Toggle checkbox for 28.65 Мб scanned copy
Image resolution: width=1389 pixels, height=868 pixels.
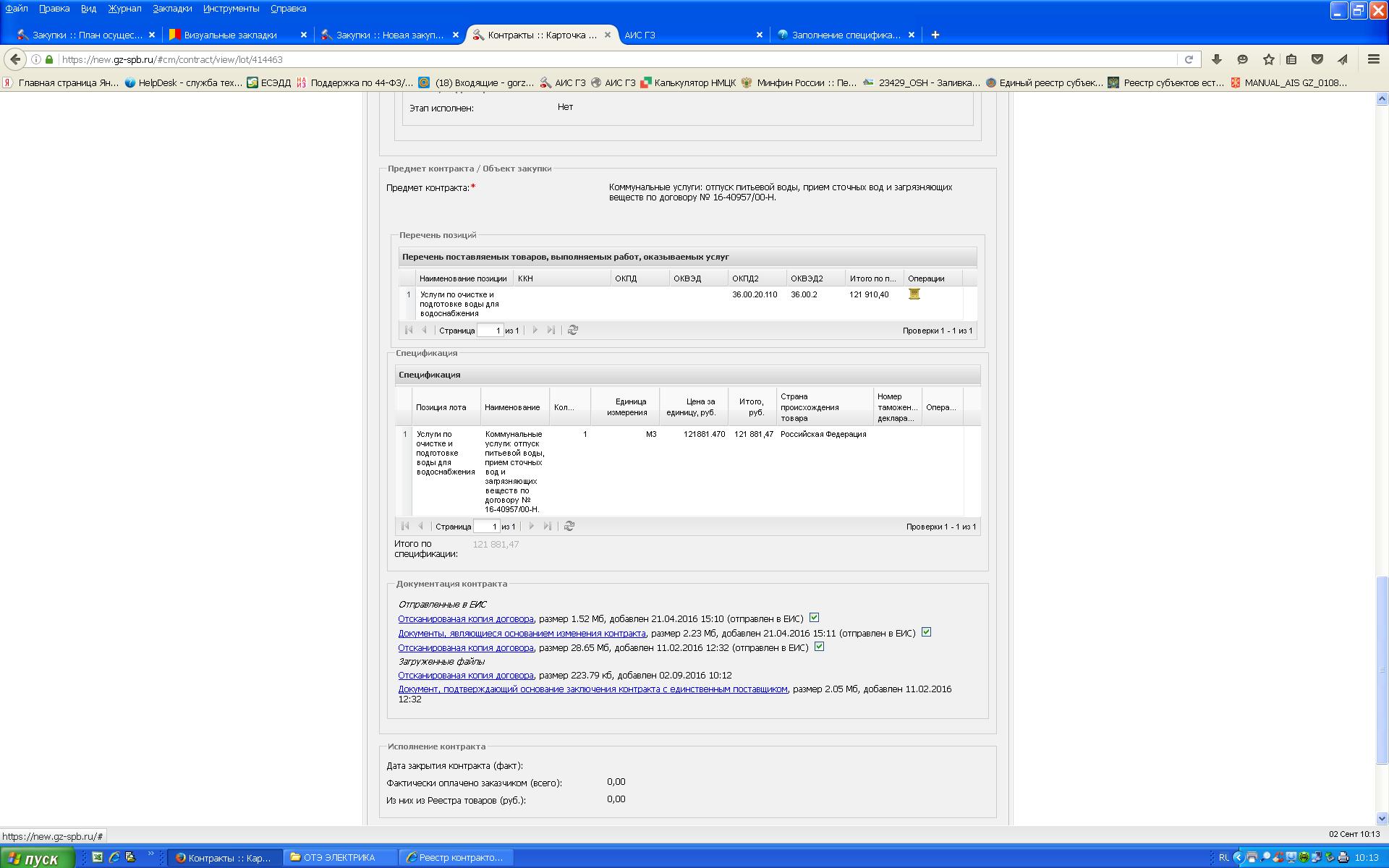pos(819,647)
